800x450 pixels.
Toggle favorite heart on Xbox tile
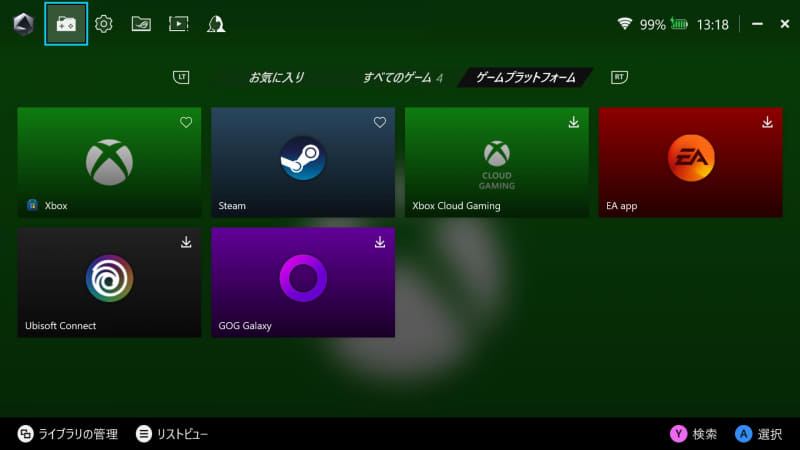coord(186,122)
